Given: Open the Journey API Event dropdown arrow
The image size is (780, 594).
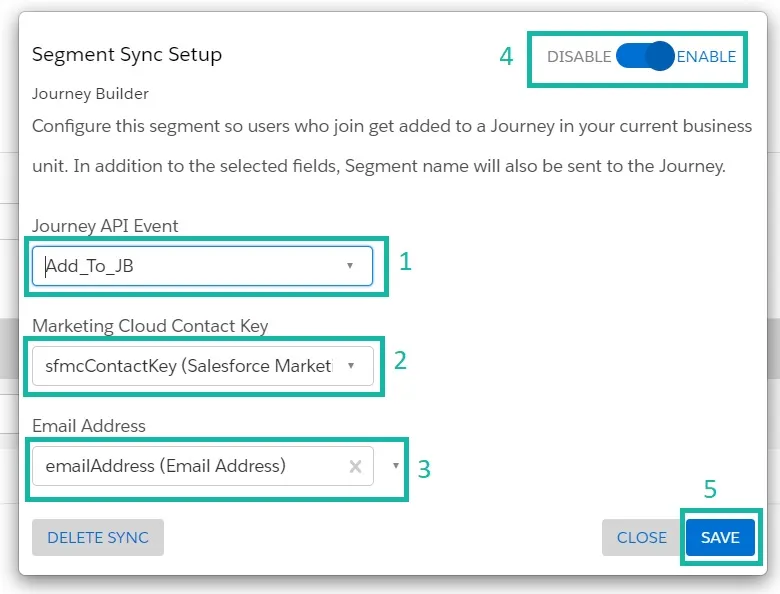Looking at the screenshot, I should pyautogui.click(x=349, y=266).
